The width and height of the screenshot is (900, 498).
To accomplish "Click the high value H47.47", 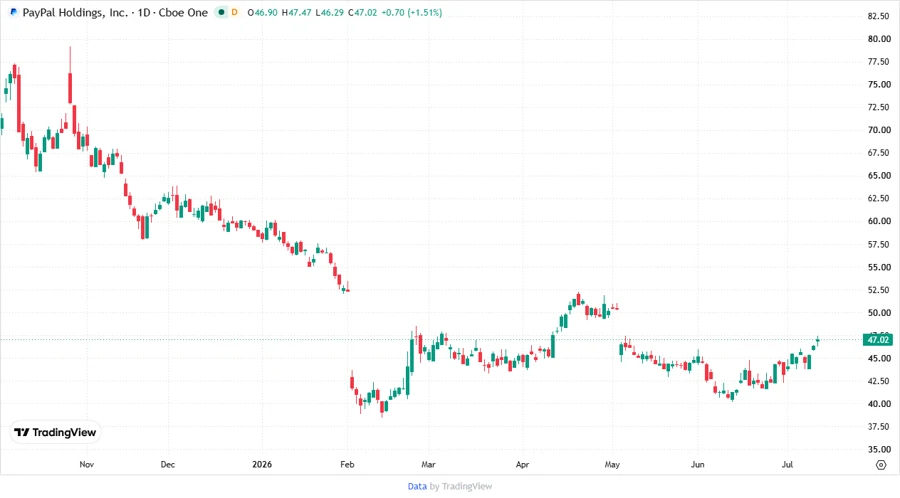I will click(296, 12).
